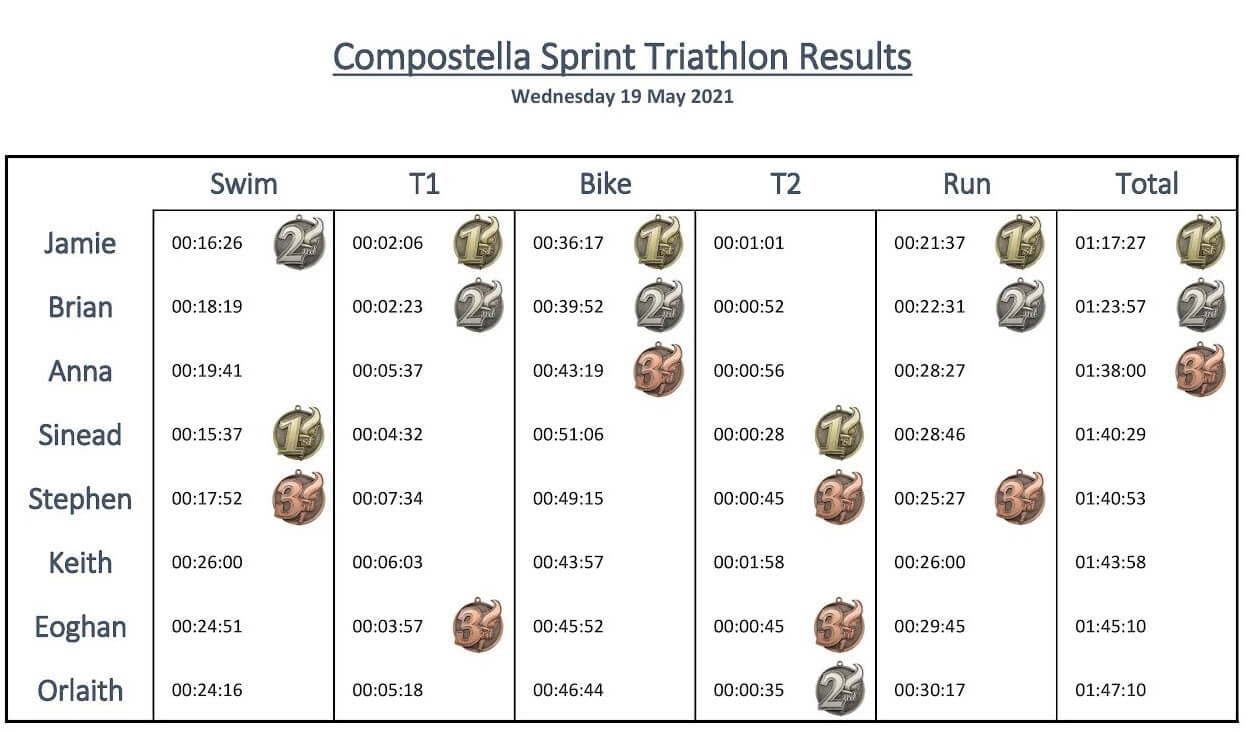The width and height of the screenshot is (1249, 732).
Task: Click Jamie's gold medal in Total column
Action: coord(1201,243)
